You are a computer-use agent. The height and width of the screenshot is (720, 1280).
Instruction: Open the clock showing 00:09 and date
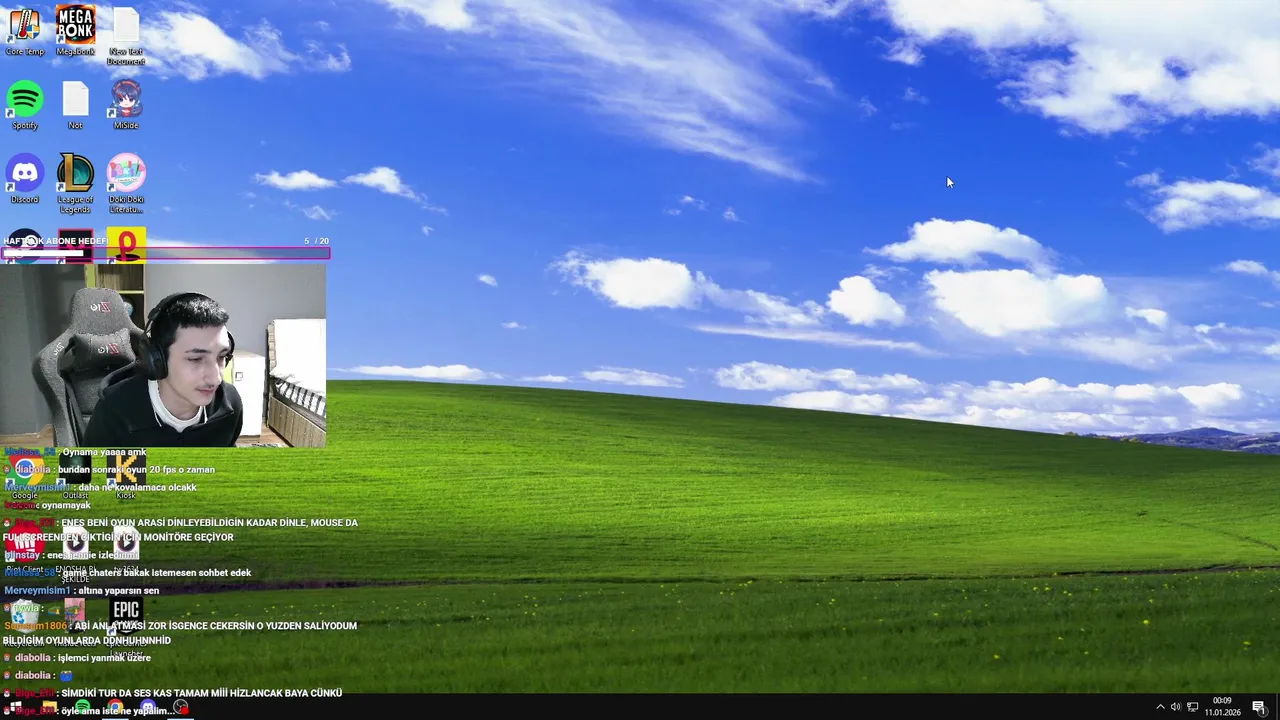pos(1222,707)
